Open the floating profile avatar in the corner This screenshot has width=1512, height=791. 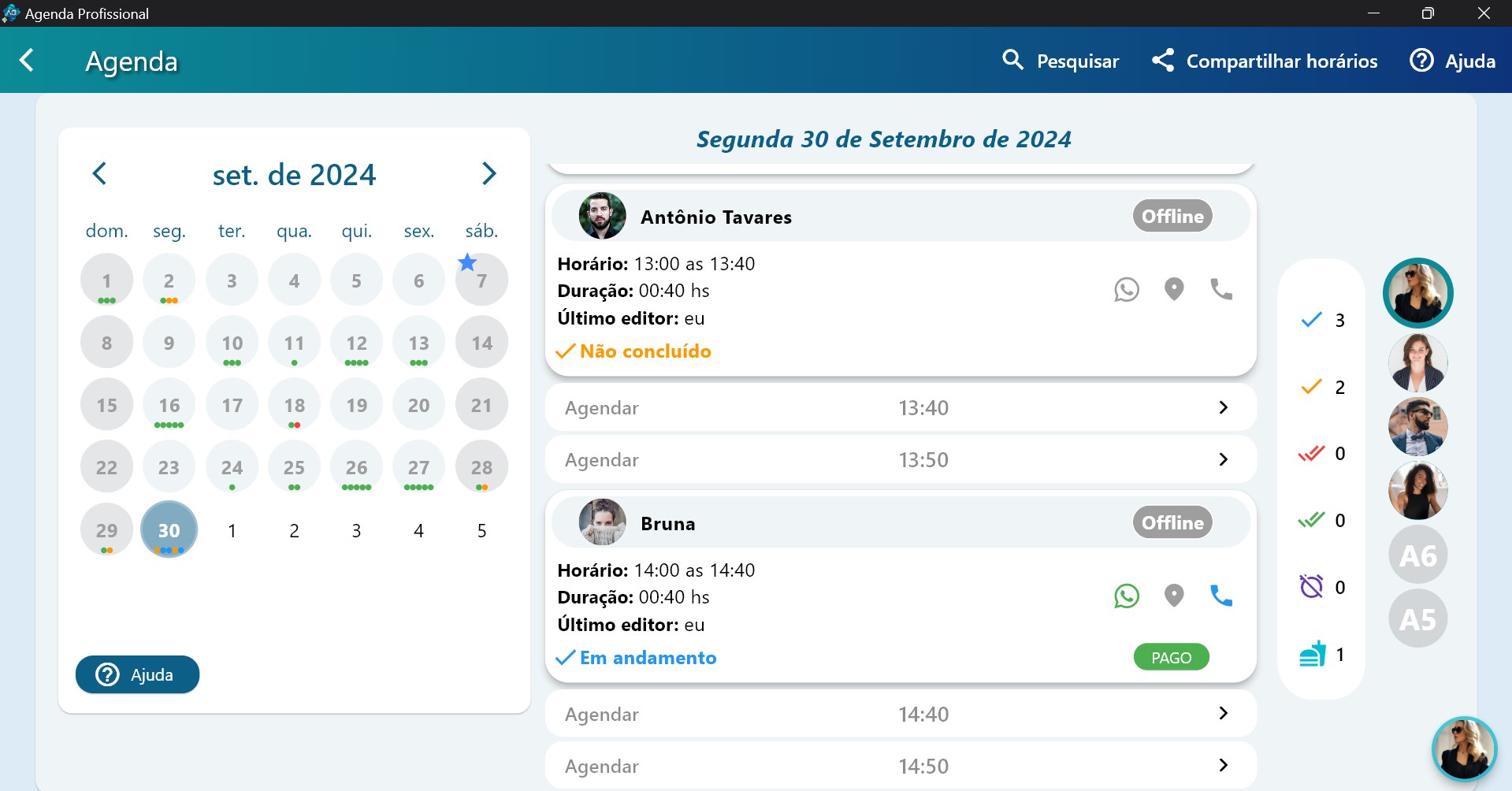pos(1464,749)
